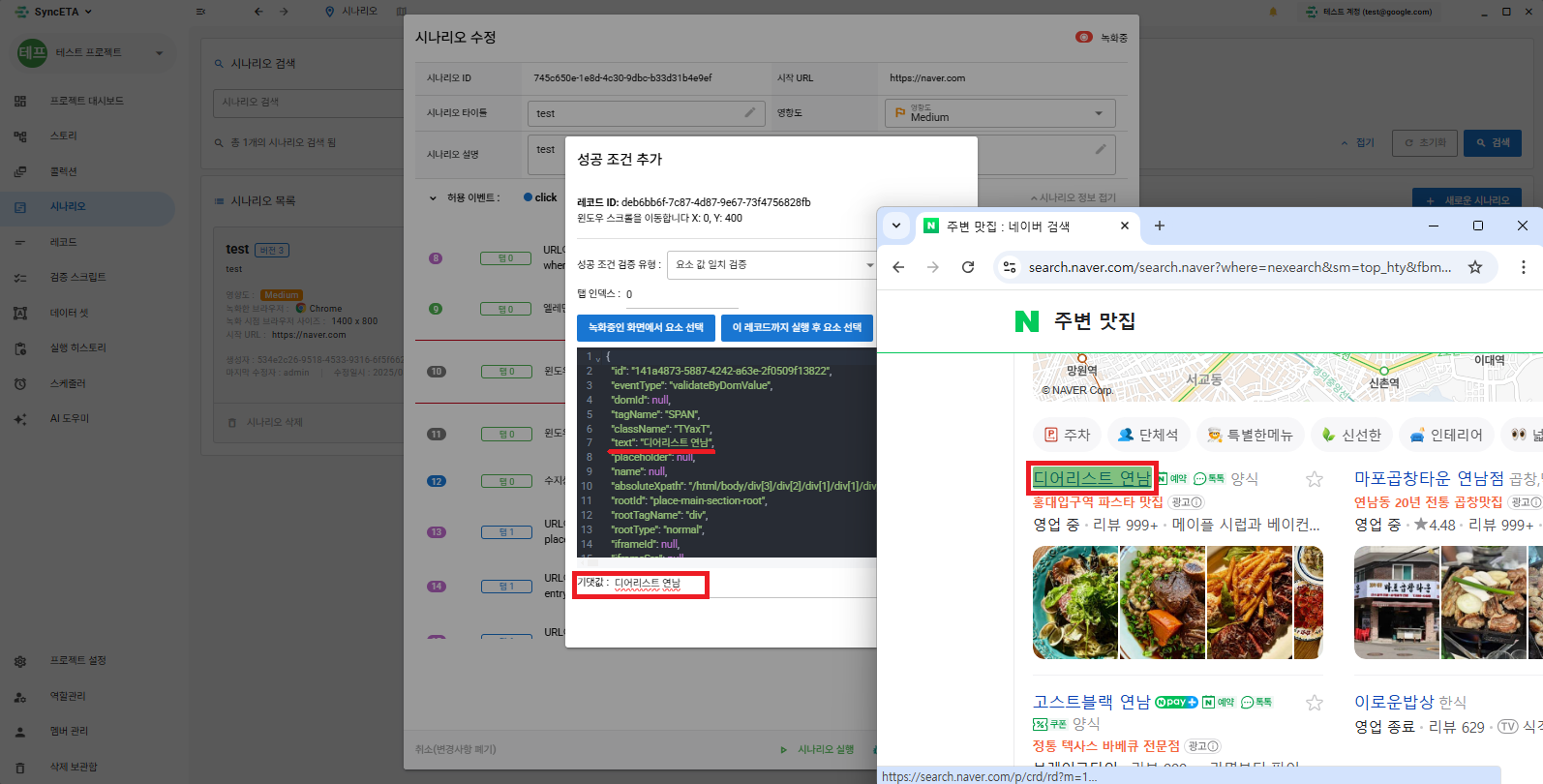Favorite 고스트블랙 연남 with its star

coord(1315,703)
